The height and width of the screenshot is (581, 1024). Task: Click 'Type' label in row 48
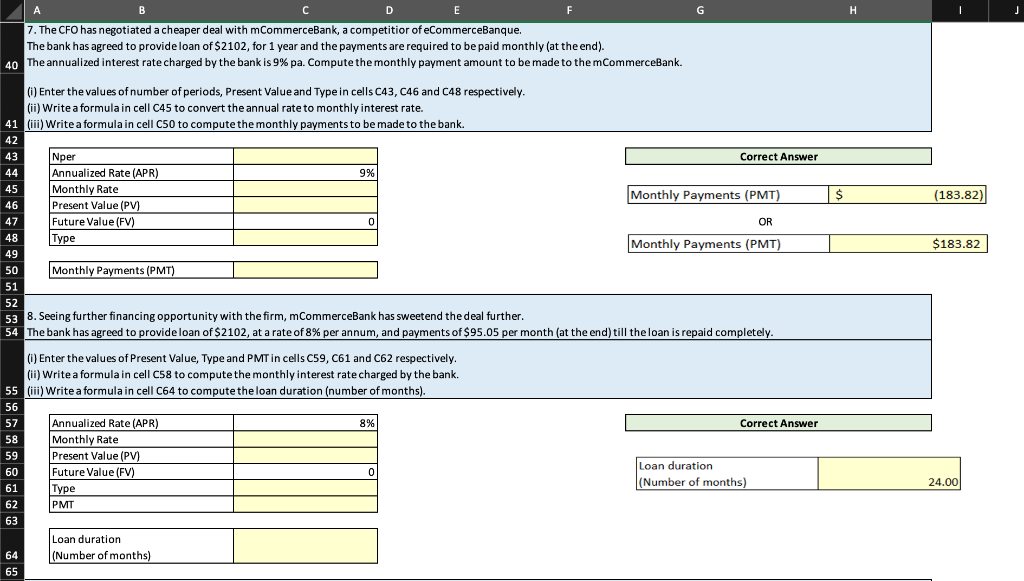[x=141, y=238]
